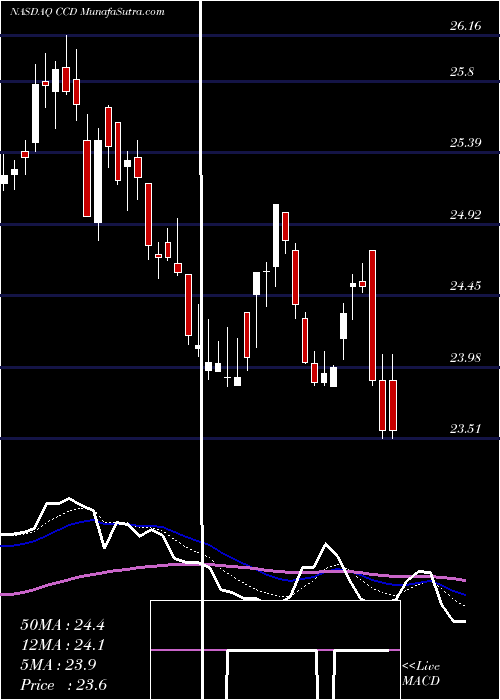Click the 24.45 price axis label
The width and height of the screenshot is (500, 700).
[466, 285]
